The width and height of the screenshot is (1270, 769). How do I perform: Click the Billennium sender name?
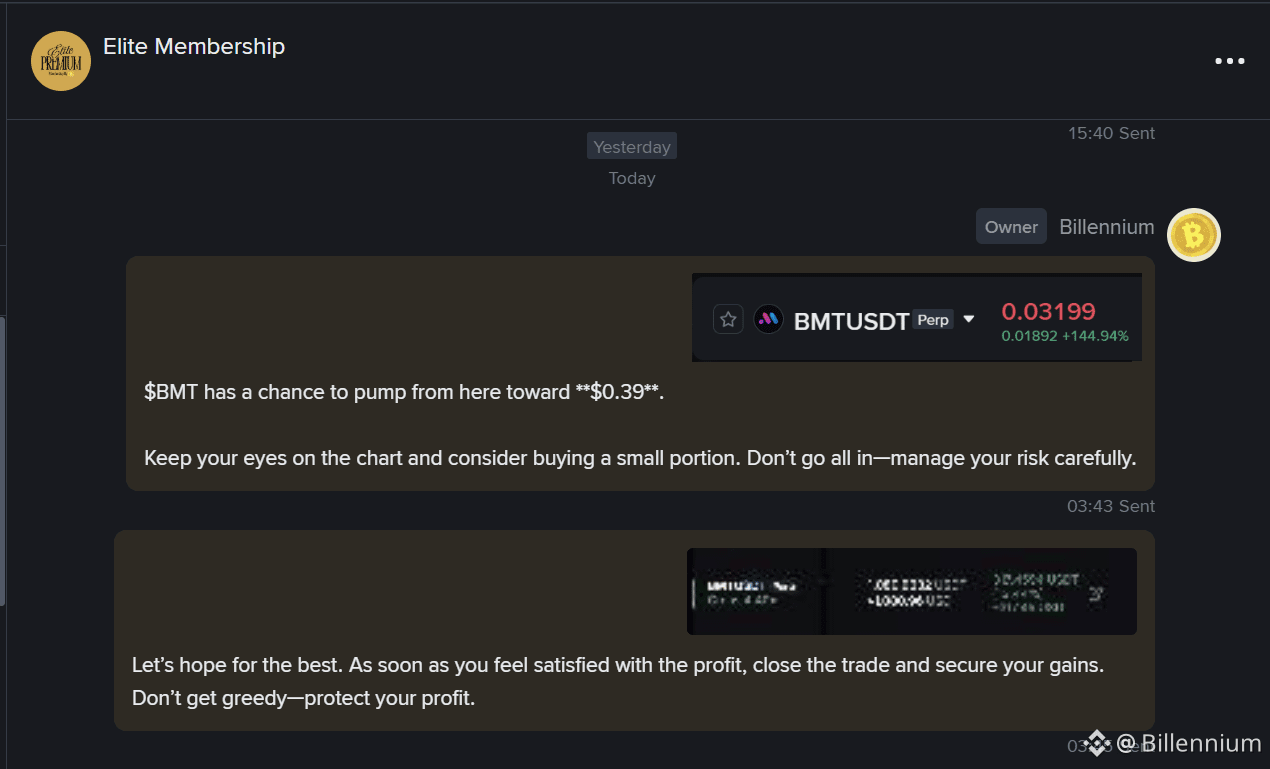click(1107, 227)
